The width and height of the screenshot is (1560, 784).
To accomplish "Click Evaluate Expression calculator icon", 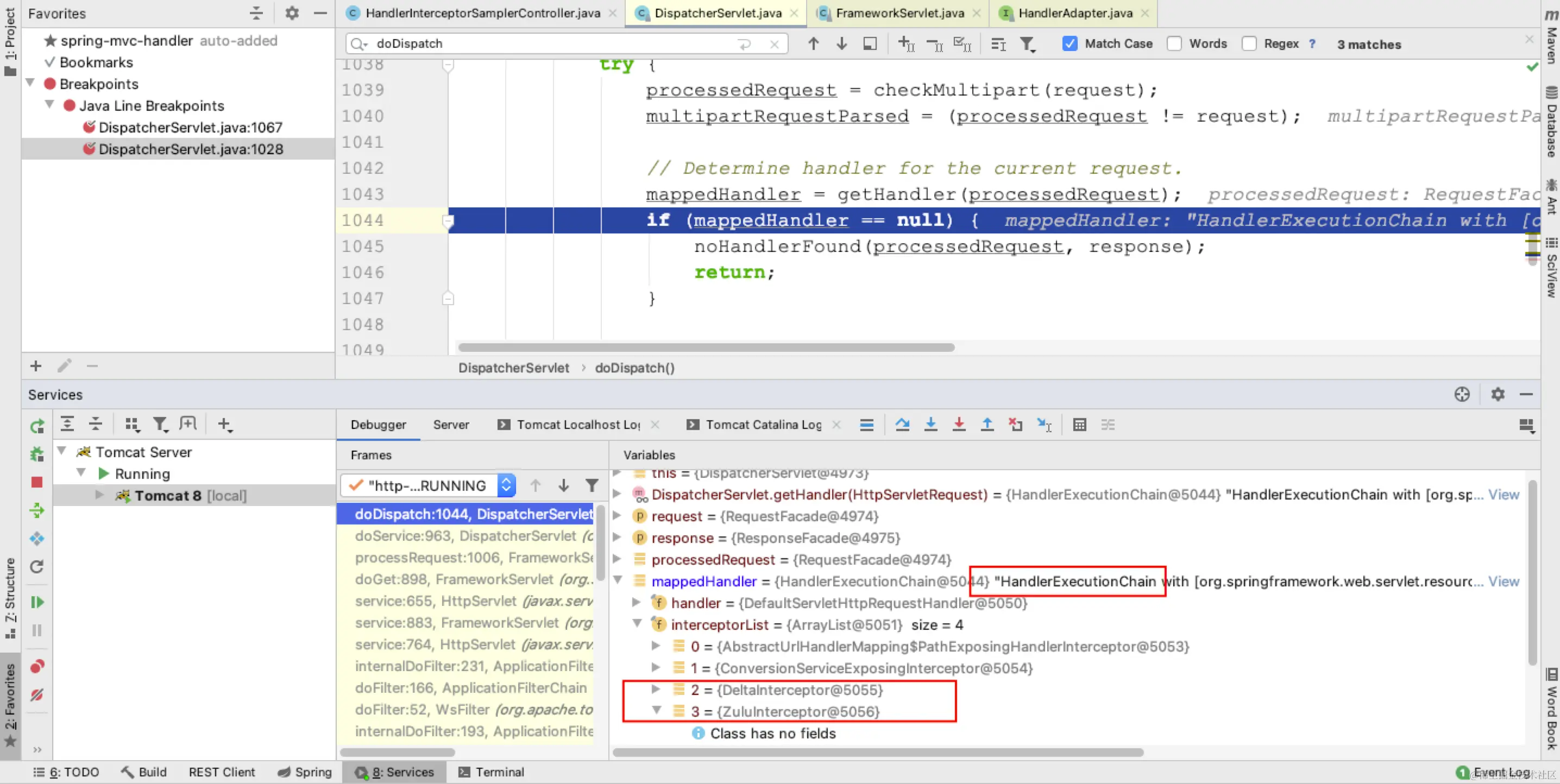I will point(1079,425).
